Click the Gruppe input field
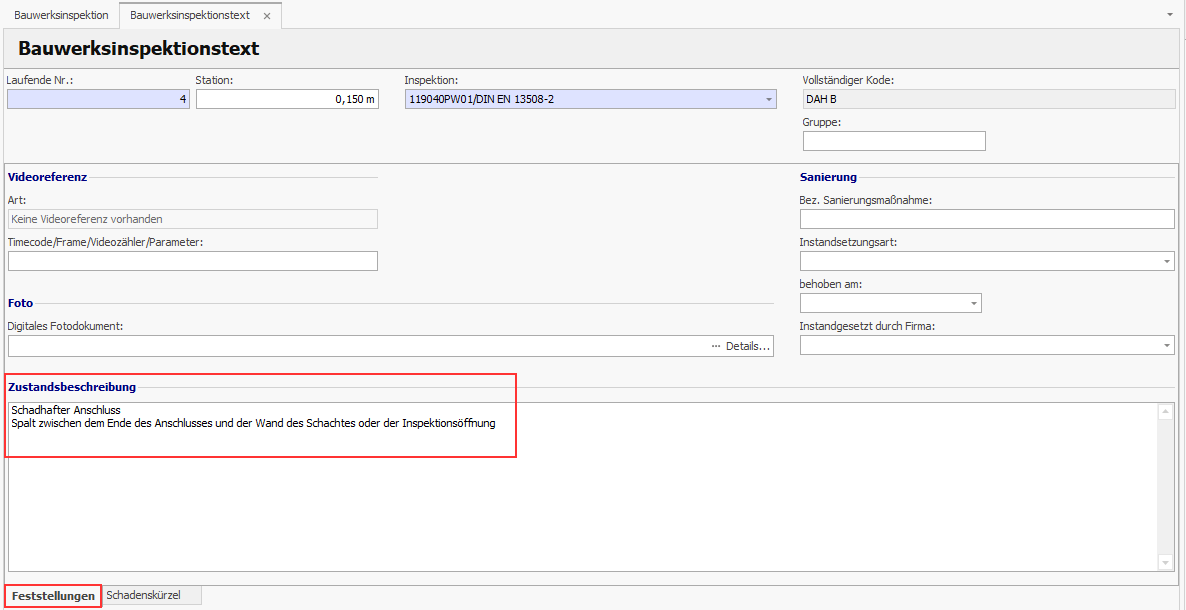 point(893,141)
